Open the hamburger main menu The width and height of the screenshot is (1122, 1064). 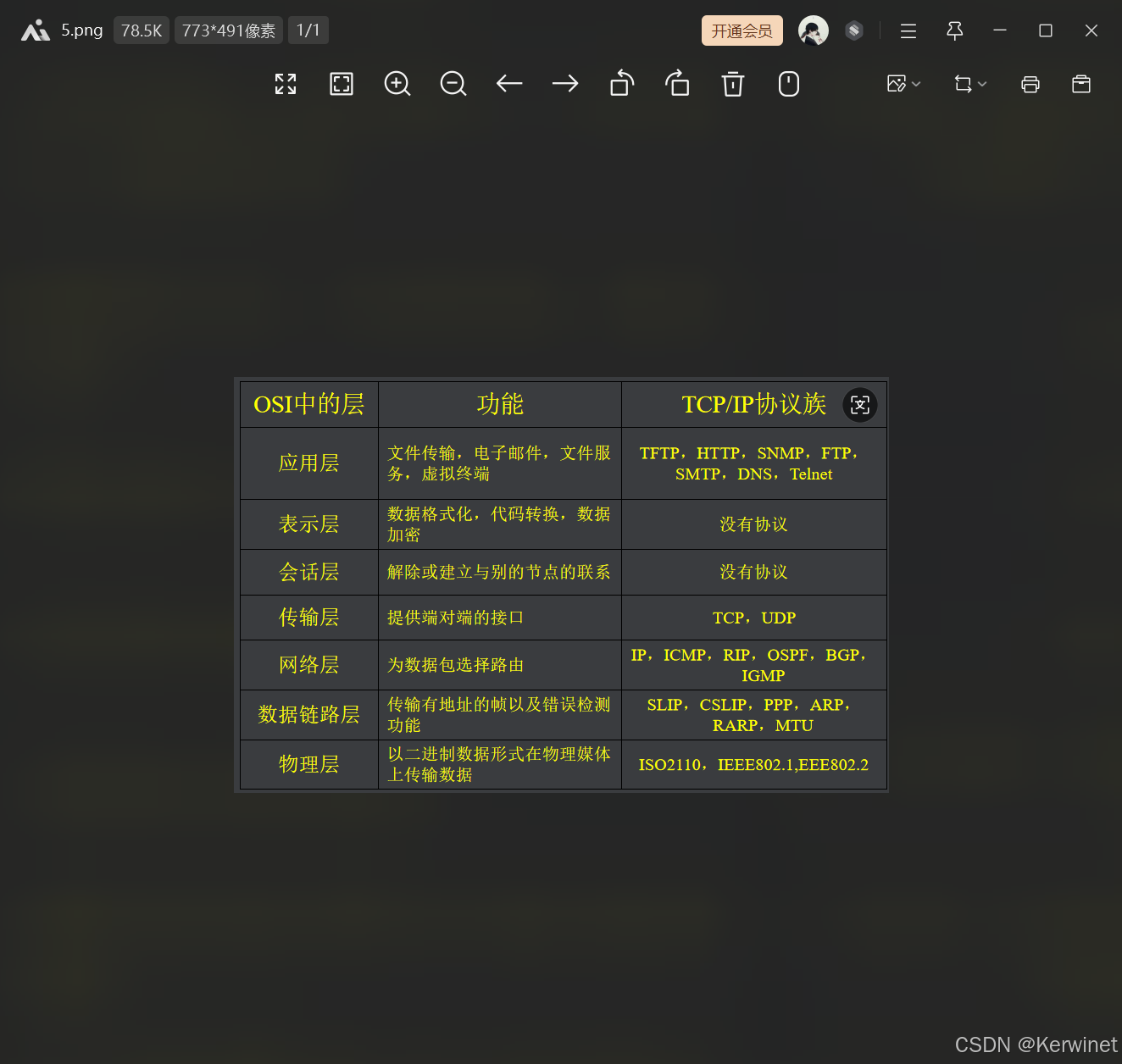[908, 31]
